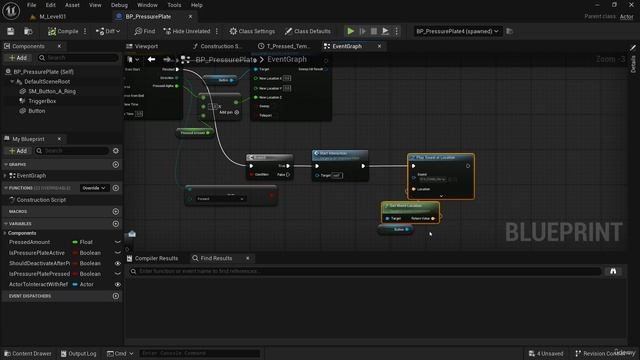
Task: Open the Debug menu
Action: (x=119, y=5)
